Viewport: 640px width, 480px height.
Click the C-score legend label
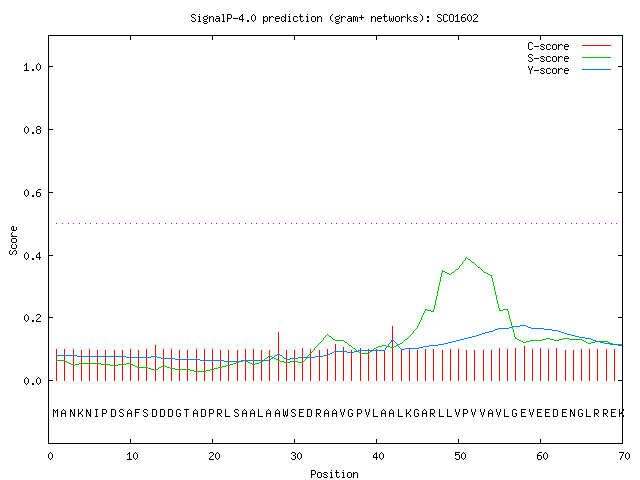[x=548, y=46]
